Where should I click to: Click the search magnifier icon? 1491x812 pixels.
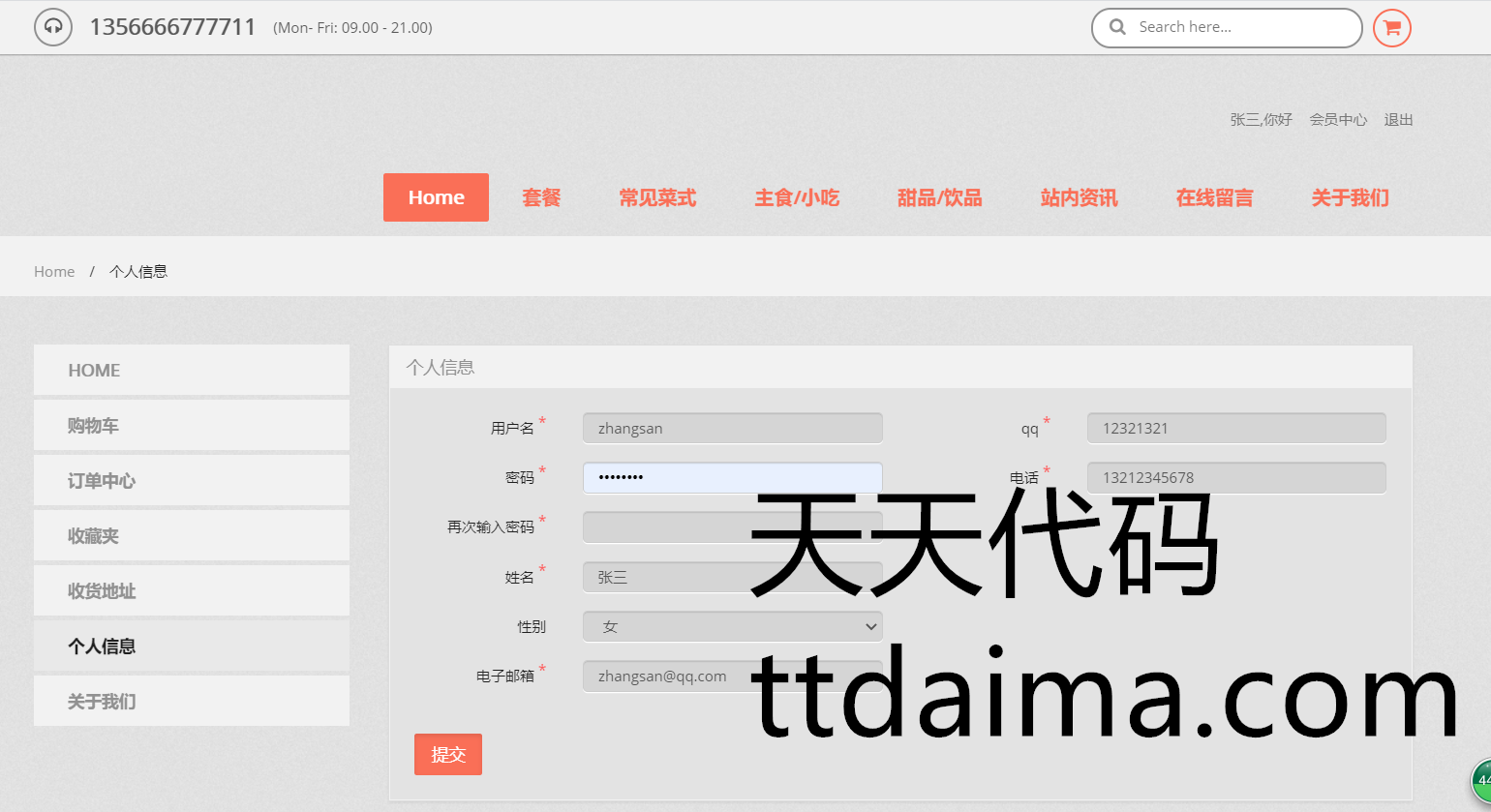(1117, 27)
